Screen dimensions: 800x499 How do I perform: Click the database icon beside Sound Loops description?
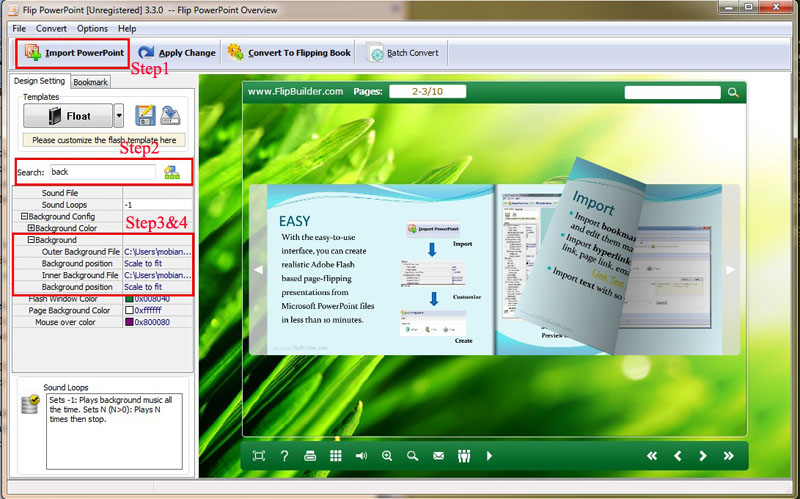pos(30,404)
